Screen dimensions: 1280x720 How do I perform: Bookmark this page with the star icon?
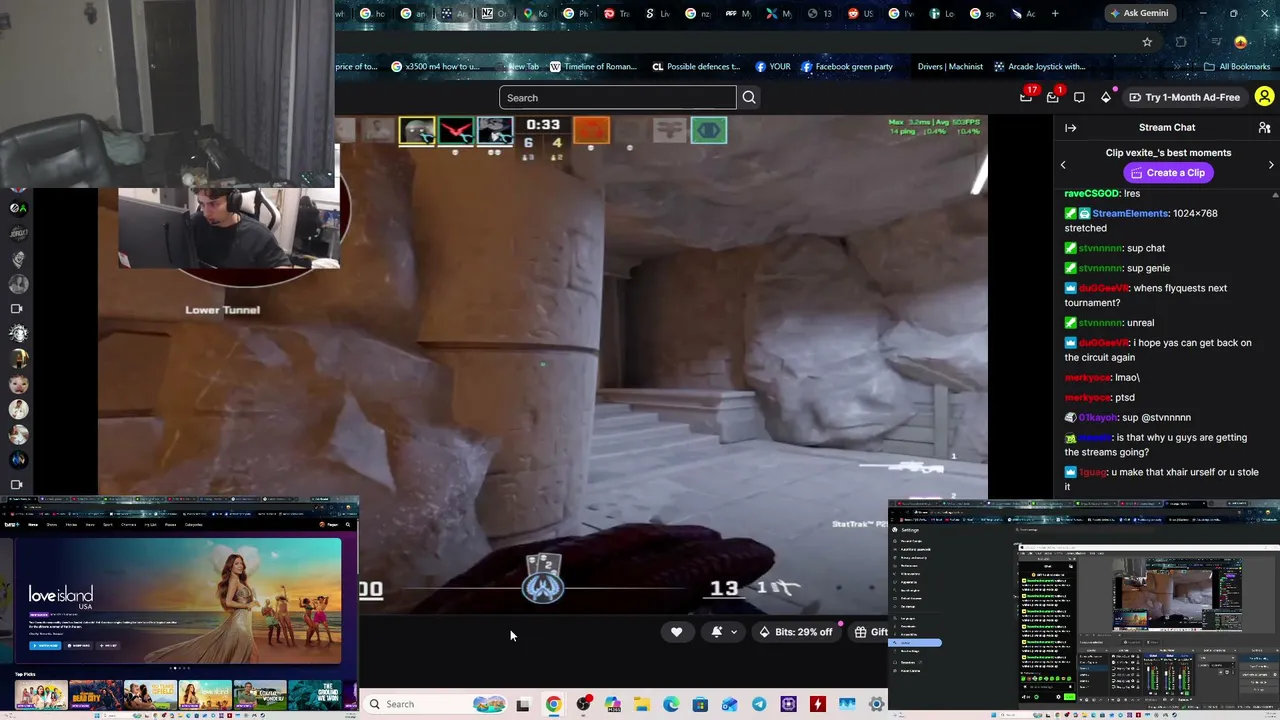(x=1147, y=42)
